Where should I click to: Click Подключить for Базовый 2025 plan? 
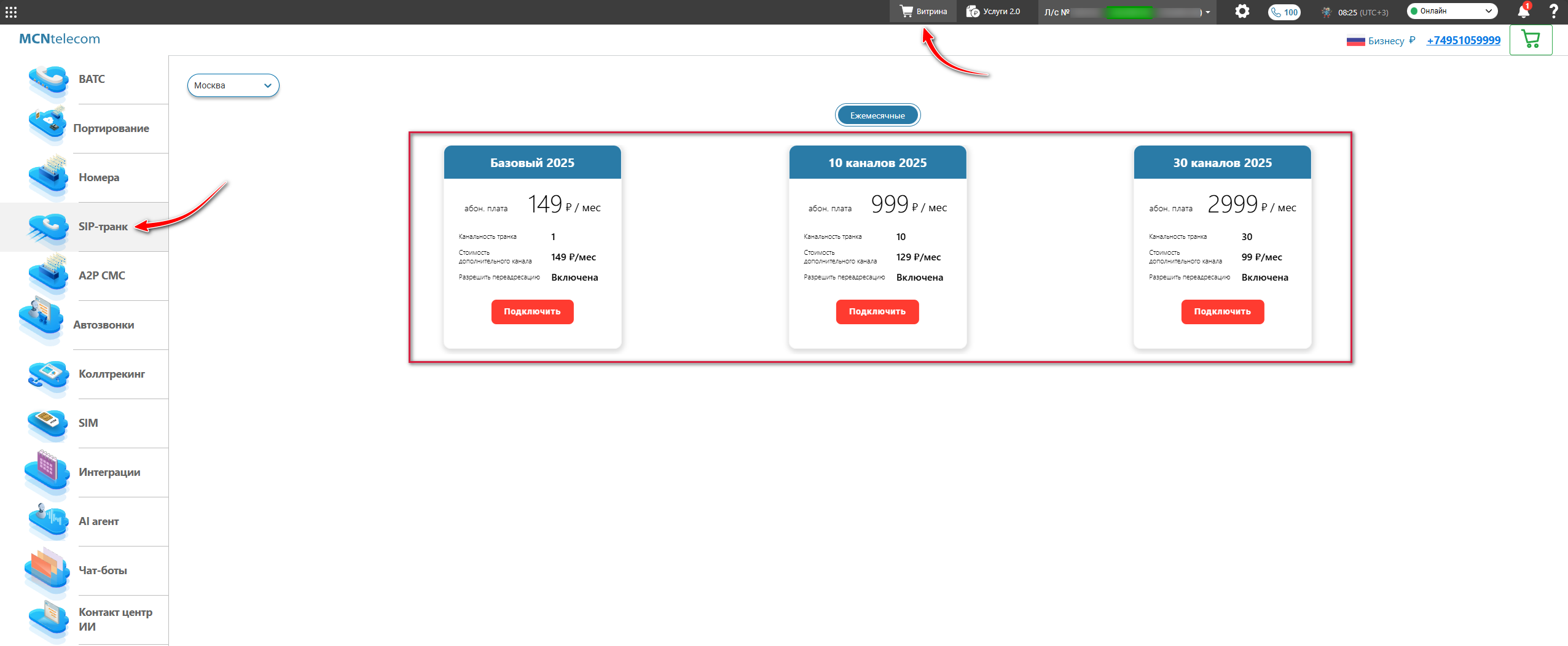pyautogui.click(x=532, y=311)
